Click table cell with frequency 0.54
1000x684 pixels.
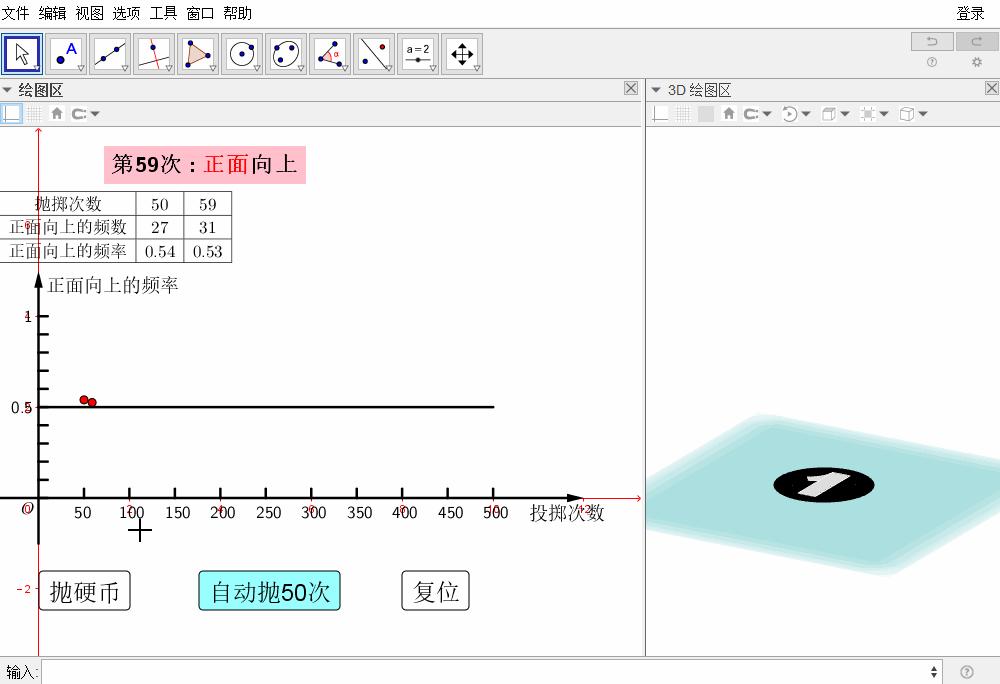[x=160, y=251]
